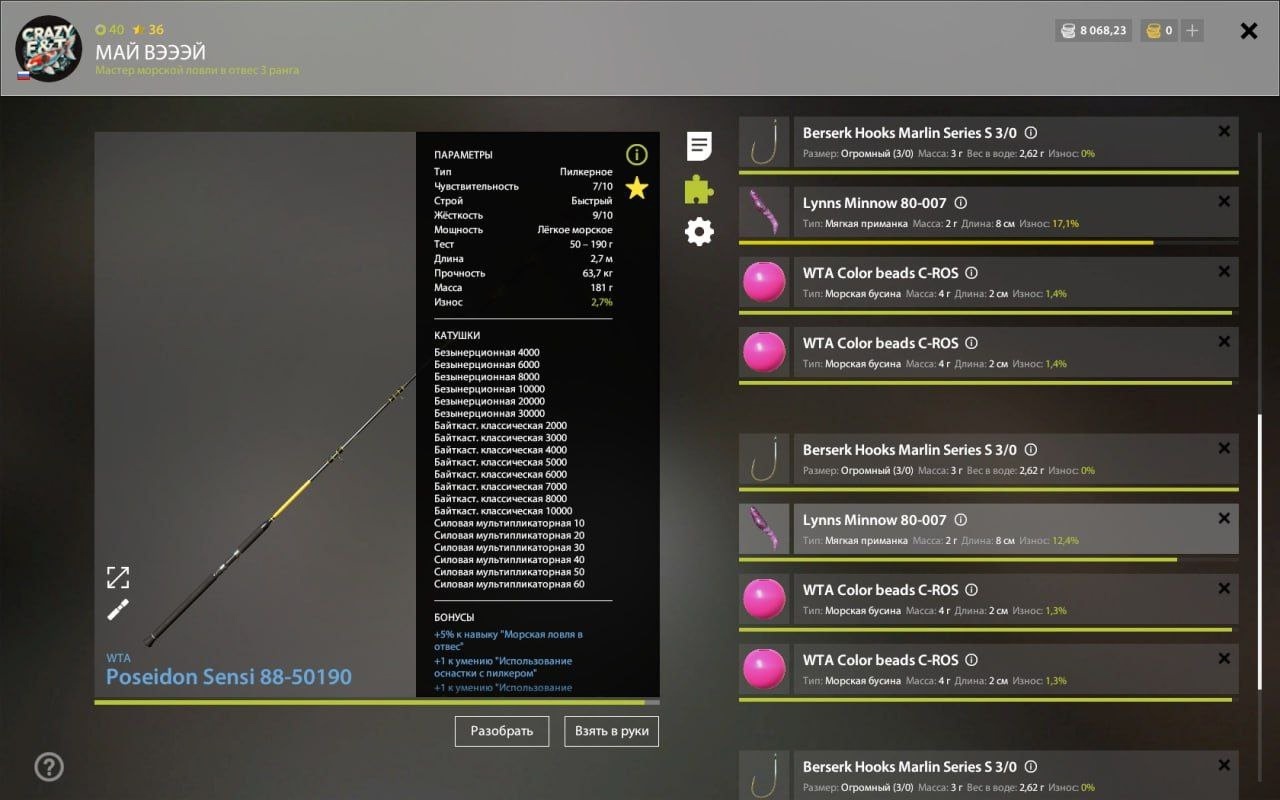Screen dimensions: 1280x800
Task: Select reel entry Силовая мультипликаторная 60
Action: [x=509, y=584]
